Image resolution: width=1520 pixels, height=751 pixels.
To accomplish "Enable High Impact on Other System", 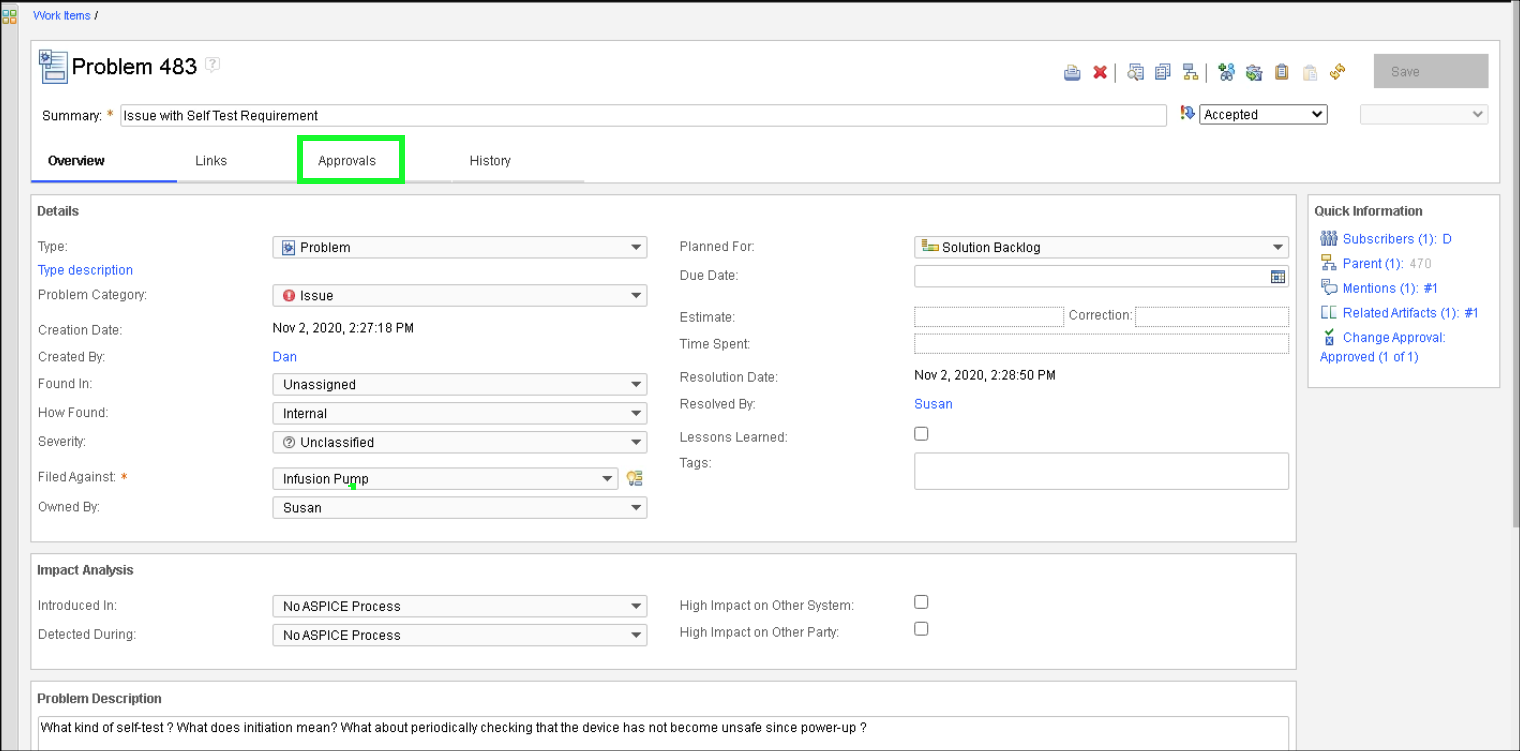I will (921, 602).
